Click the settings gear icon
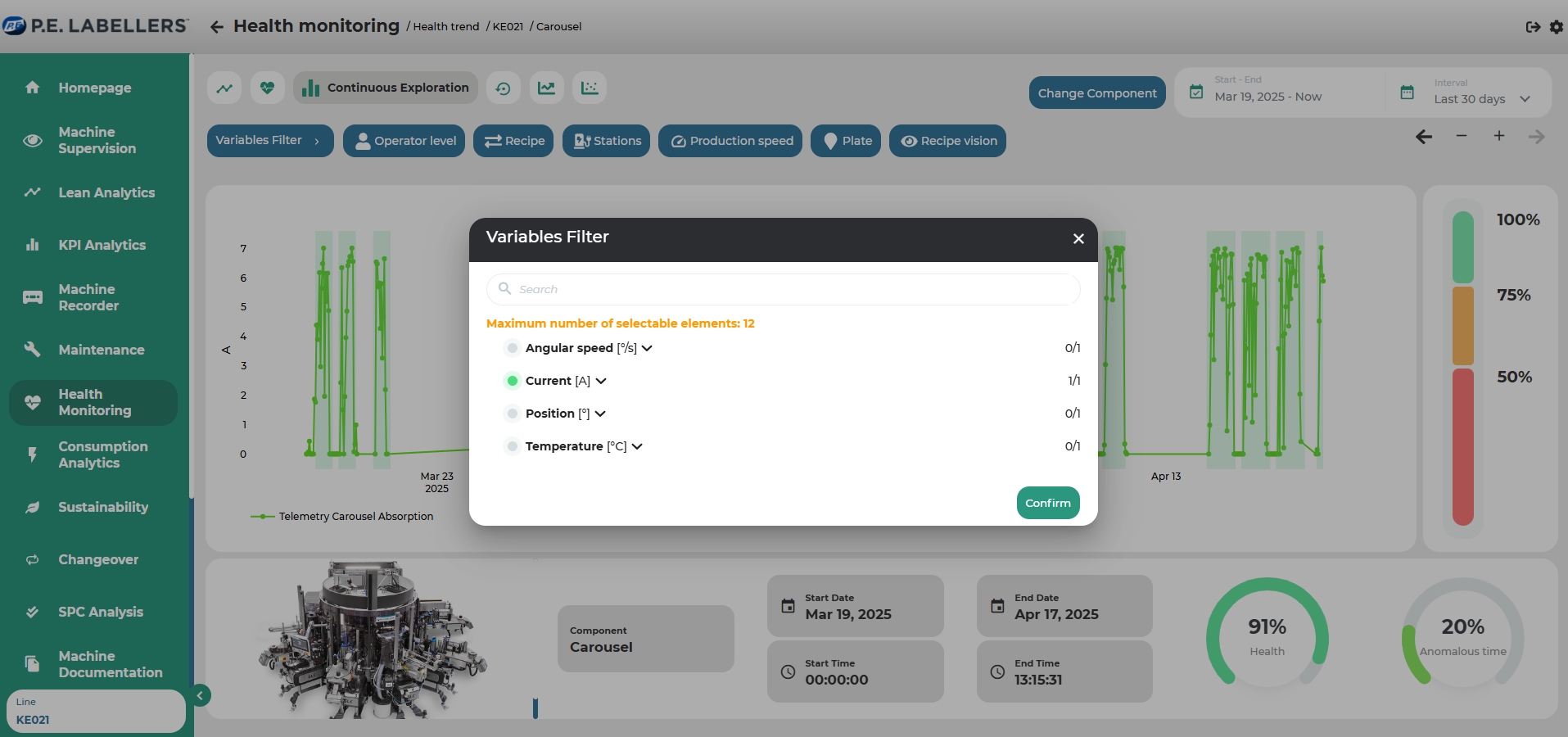Viewport: 1568px width, 737px height. 1556,27
